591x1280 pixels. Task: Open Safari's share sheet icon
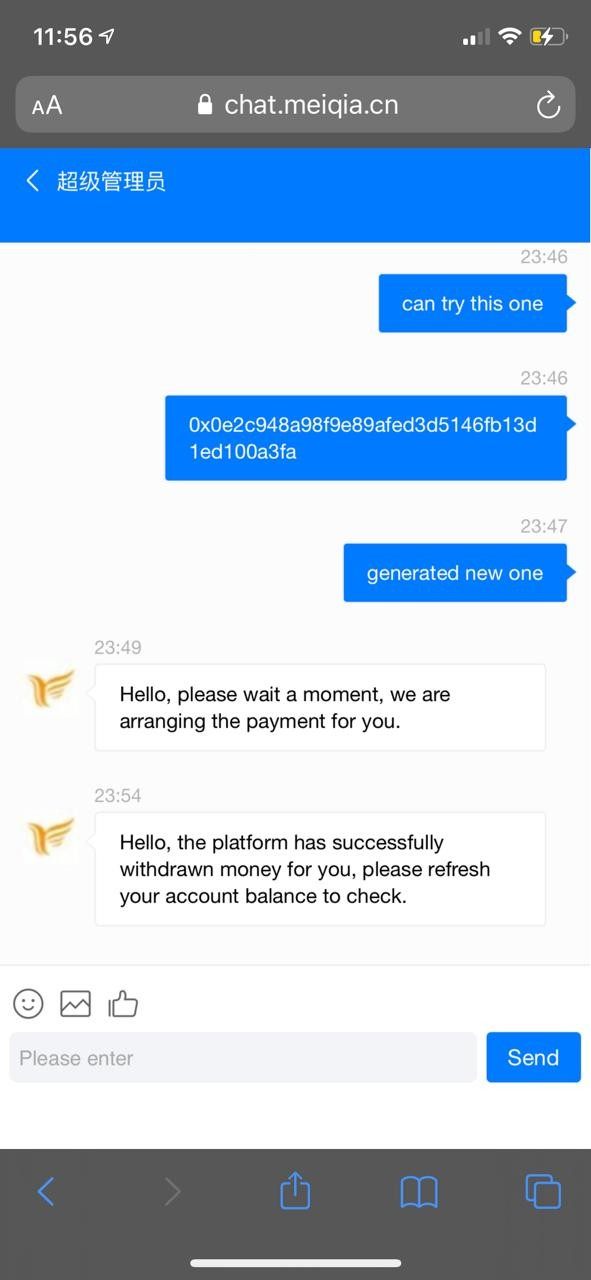(295, 1190)
